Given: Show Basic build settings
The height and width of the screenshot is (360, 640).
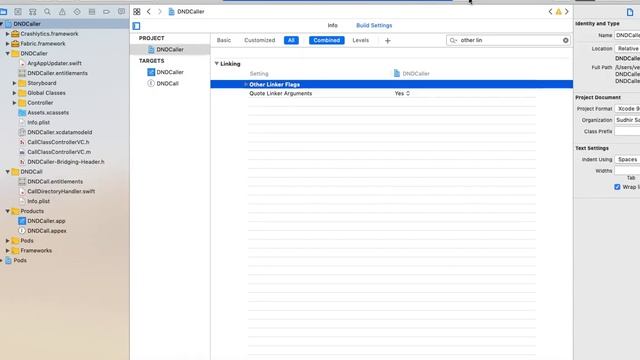Looking at the screenshot, I should (x=224, y=40).
